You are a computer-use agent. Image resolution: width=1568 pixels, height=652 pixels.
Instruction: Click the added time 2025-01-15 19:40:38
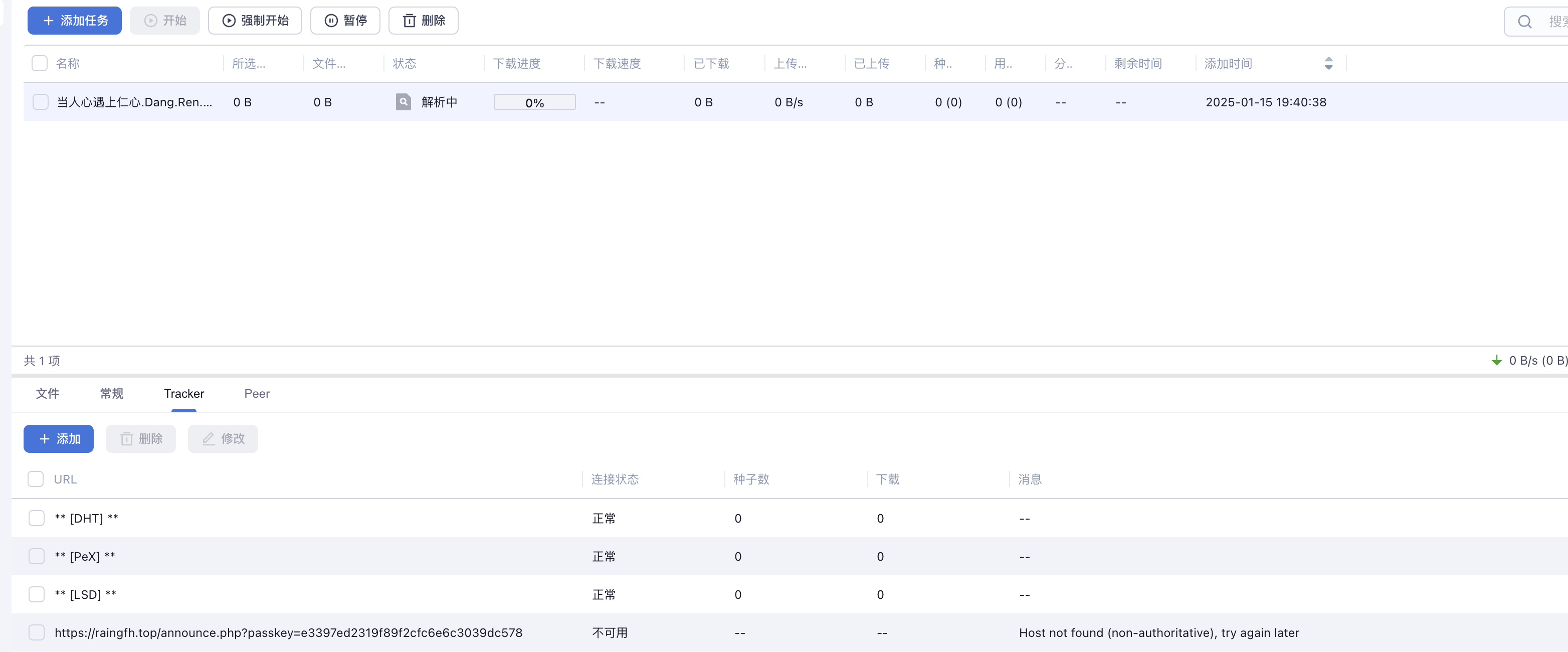coord(1266,102)
